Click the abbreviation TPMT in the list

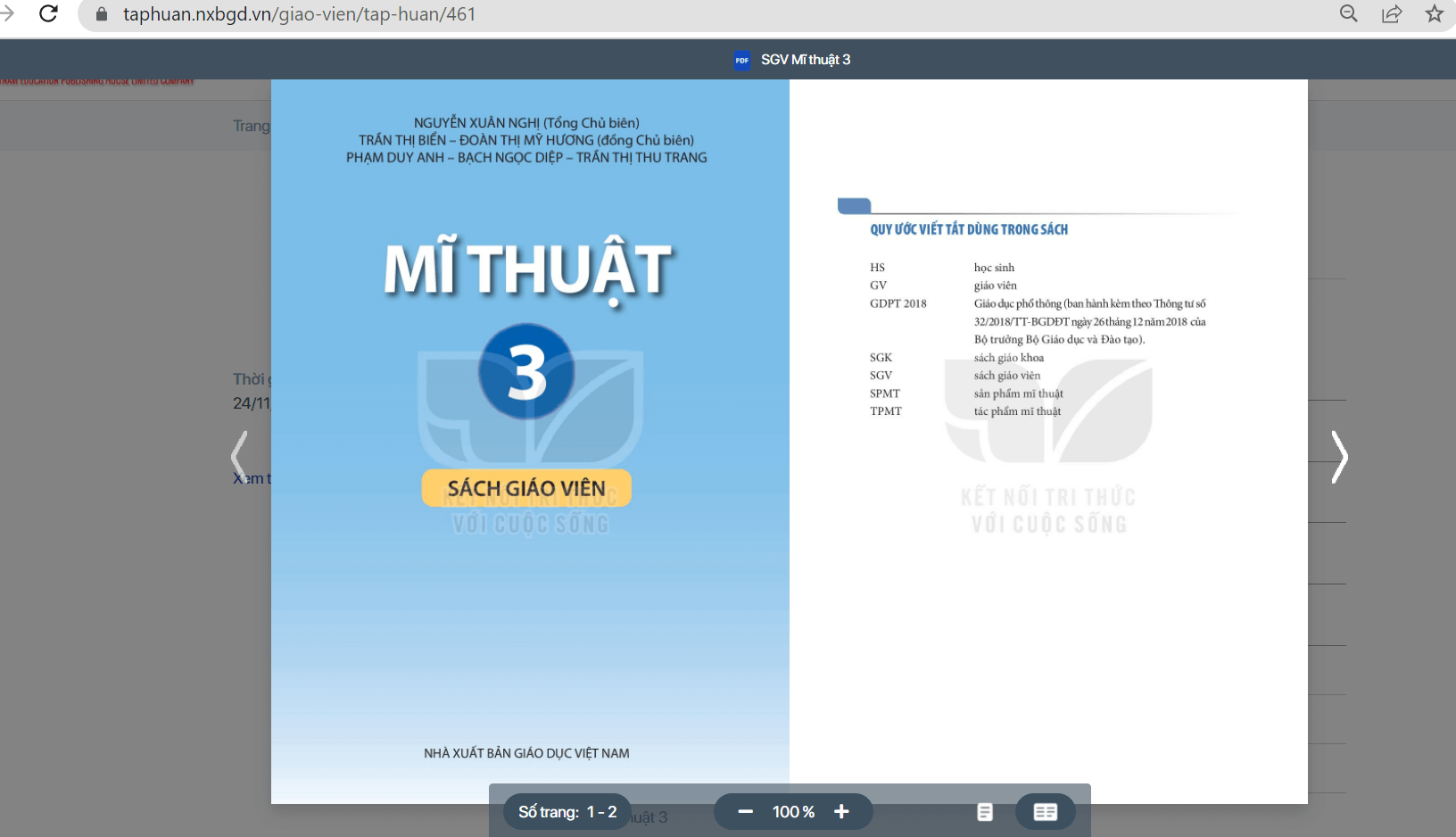click(886, 411)
